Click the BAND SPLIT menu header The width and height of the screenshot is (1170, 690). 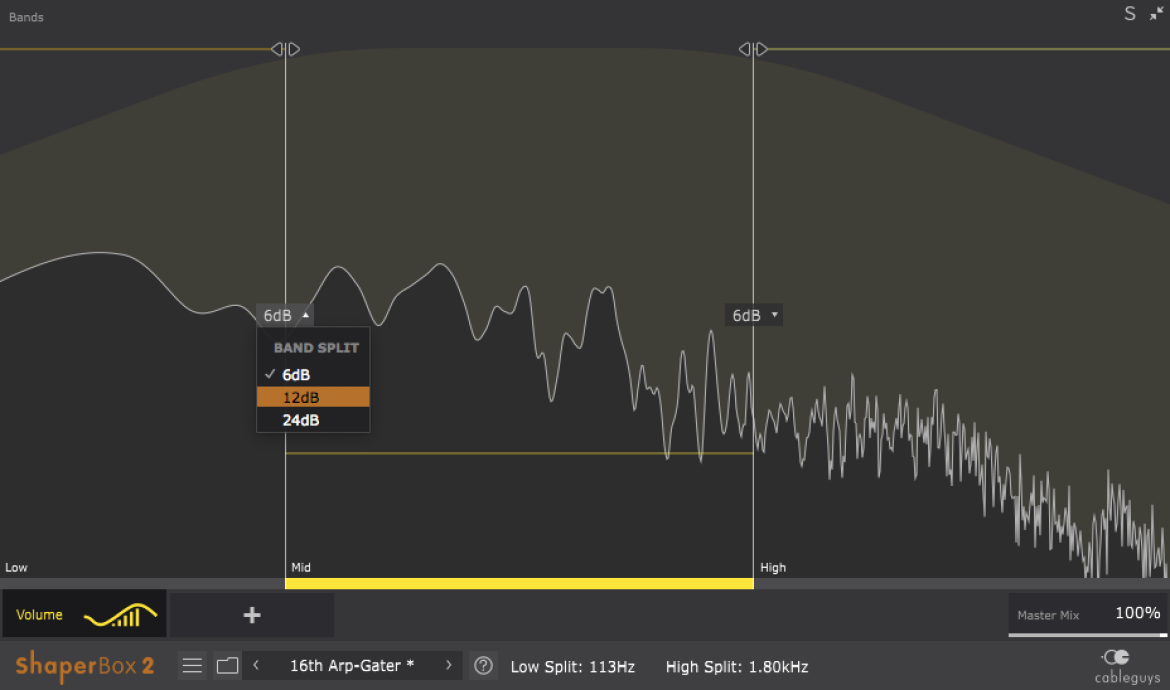click(x=316, y=348)
